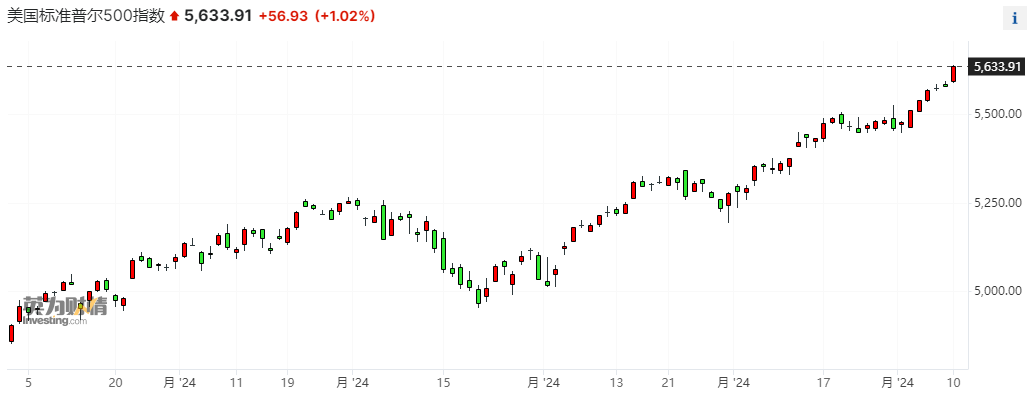The height and width of the screenshot is (397, 1033).
Task: Select the 美国标准普尔500指数 title
Action: click(86, 16)
